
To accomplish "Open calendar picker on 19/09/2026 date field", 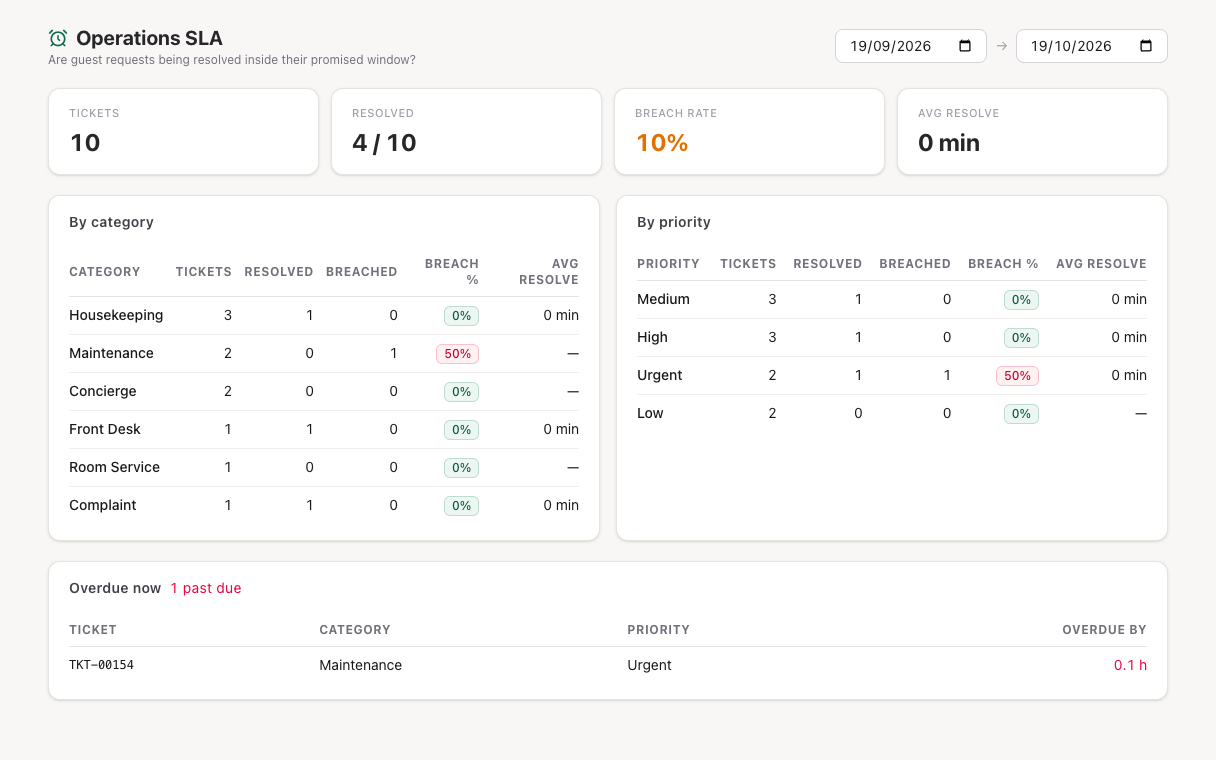I will pyautogui.click(x=965, y=46).
